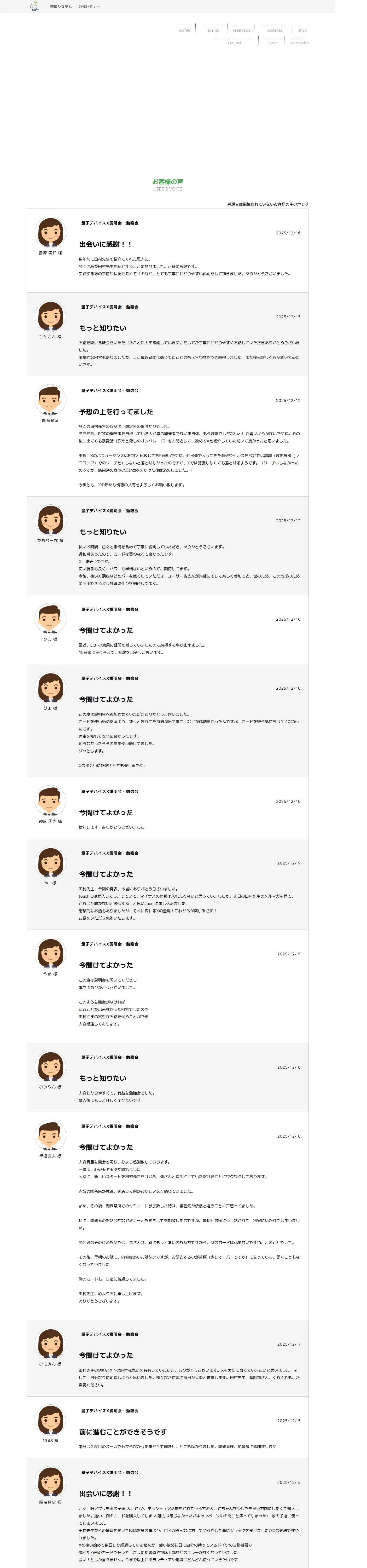Click 出会いに感謝！！ title in bottom 匿名希望 review

coord(105,1494)
